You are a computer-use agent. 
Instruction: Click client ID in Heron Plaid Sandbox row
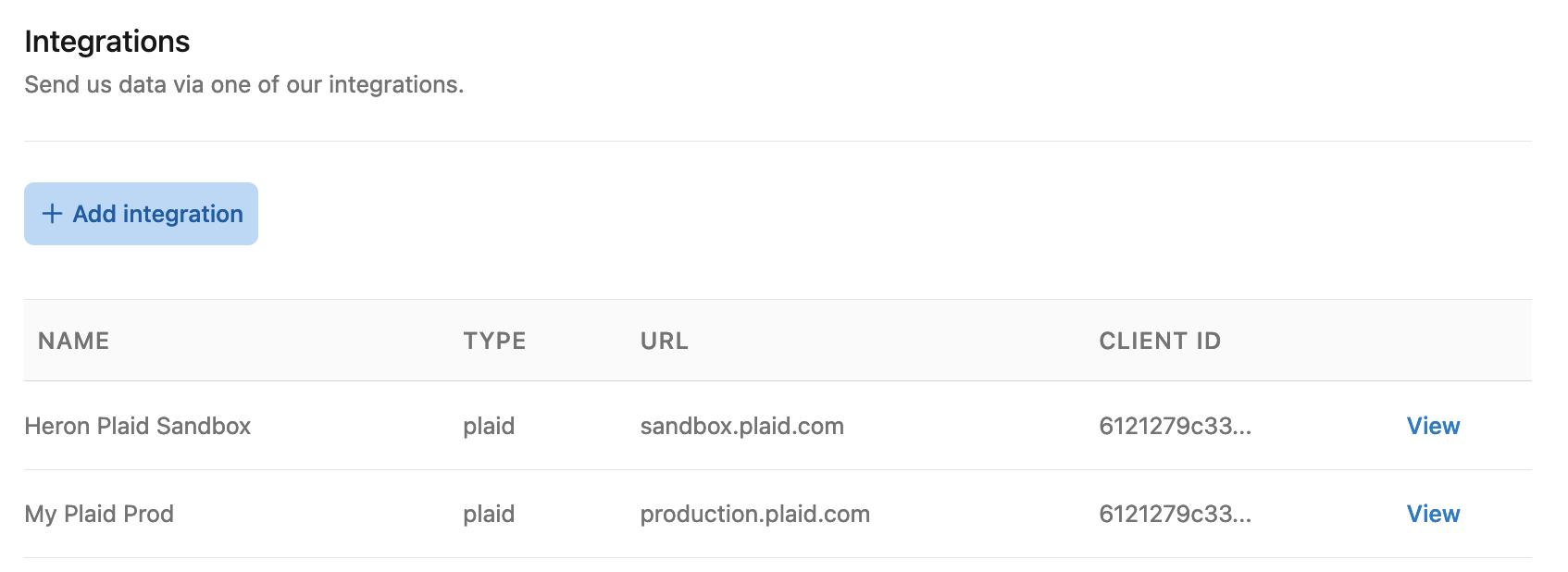click(1175, 426)
